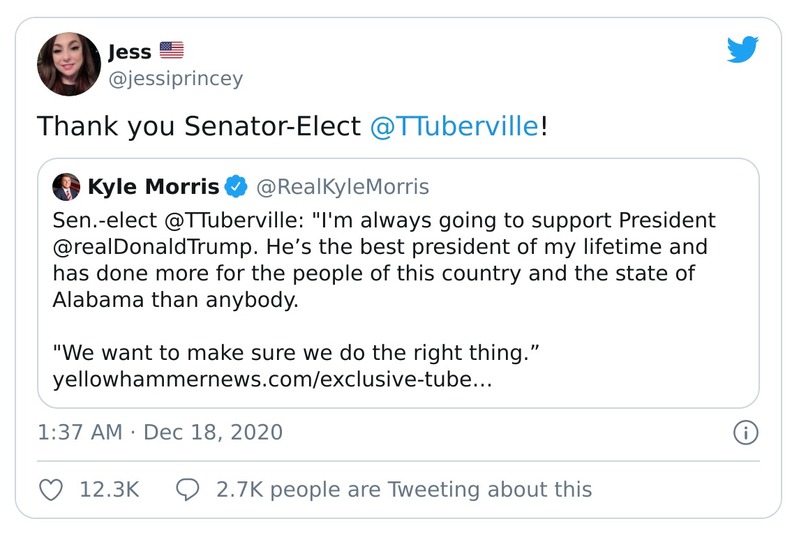The image size is (799, 542).
Task: Click Kyle Morris's verified badge
Action: coord(237,186)
